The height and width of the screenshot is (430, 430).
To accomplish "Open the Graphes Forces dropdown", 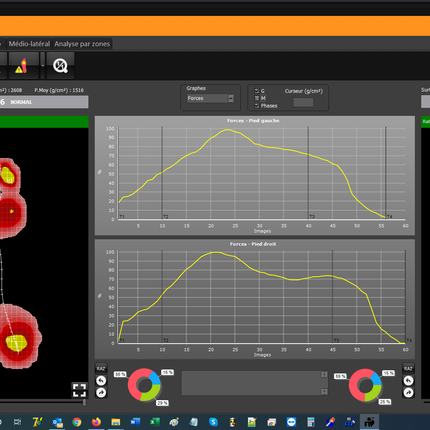I will pyautogui.click(x=210, y=98).
